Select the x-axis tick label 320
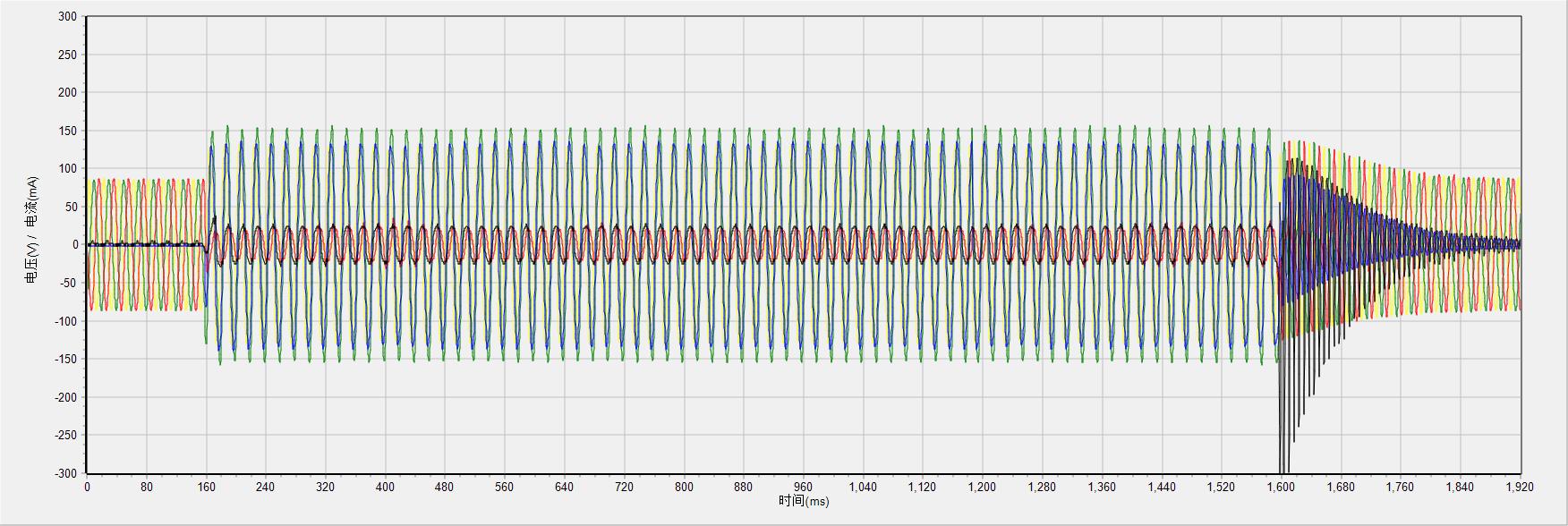Viewport: 1568px width, 526px height. point(326,488)
